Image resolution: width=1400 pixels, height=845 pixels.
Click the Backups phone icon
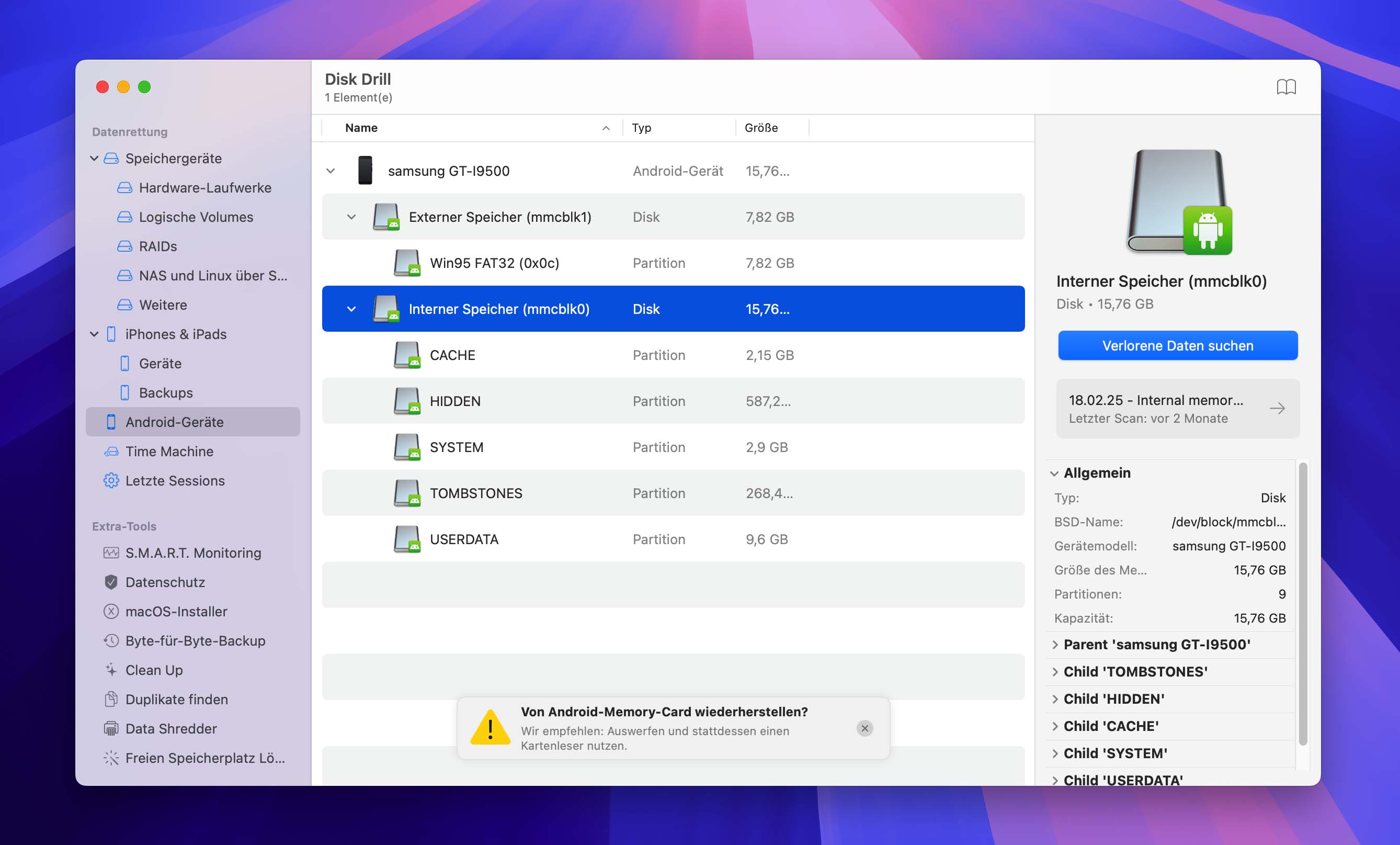click(124, 393)
